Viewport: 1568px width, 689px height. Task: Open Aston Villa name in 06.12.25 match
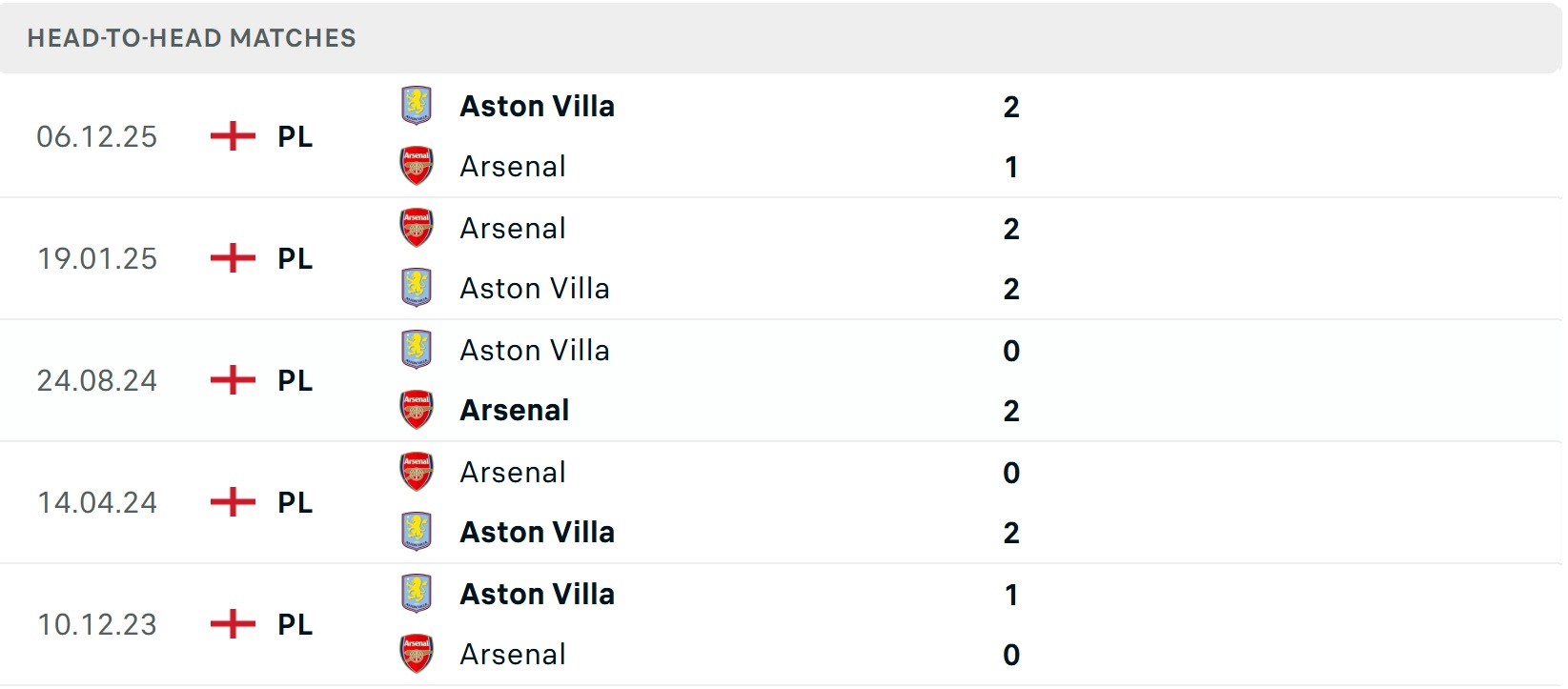pos(537,106)
